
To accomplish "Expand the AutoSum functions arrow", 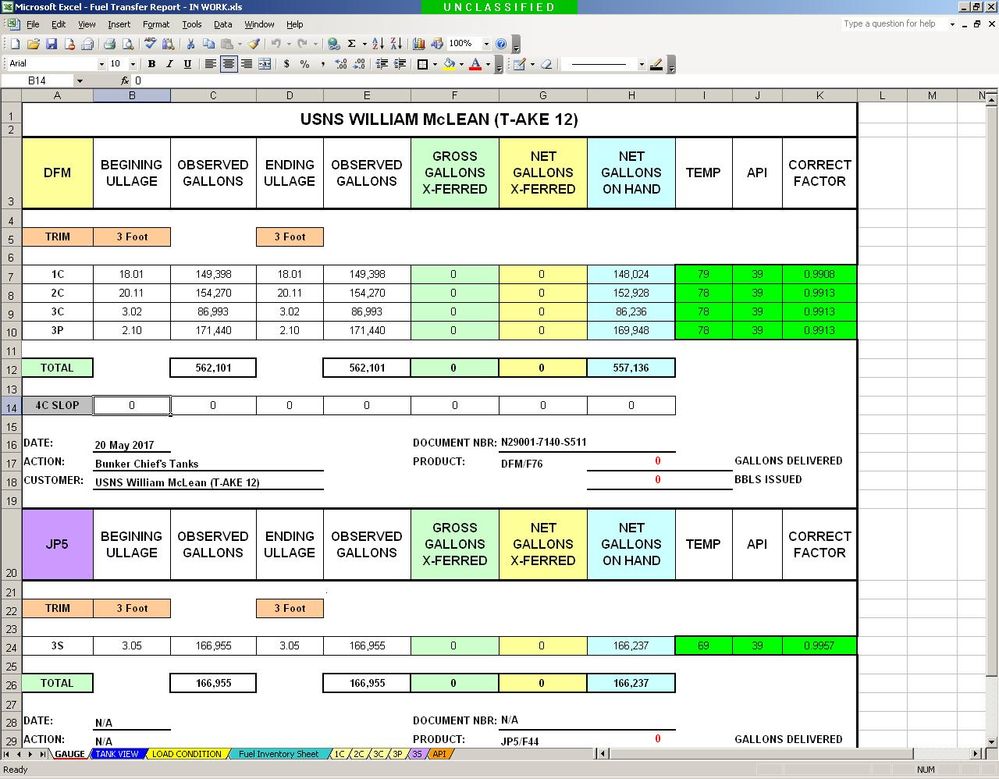I will coord(364,44).
